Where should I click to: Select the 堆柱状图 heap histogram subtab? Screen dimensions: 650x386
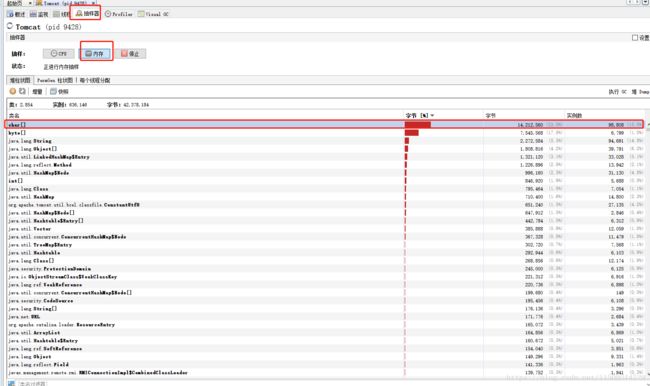click(20, 80)
